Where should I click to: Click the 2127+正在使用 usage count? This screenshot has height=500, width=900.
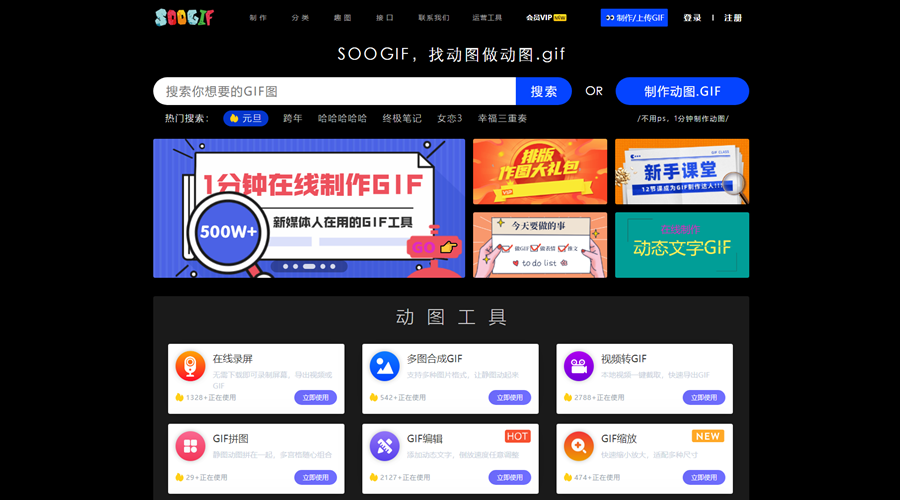405,477
